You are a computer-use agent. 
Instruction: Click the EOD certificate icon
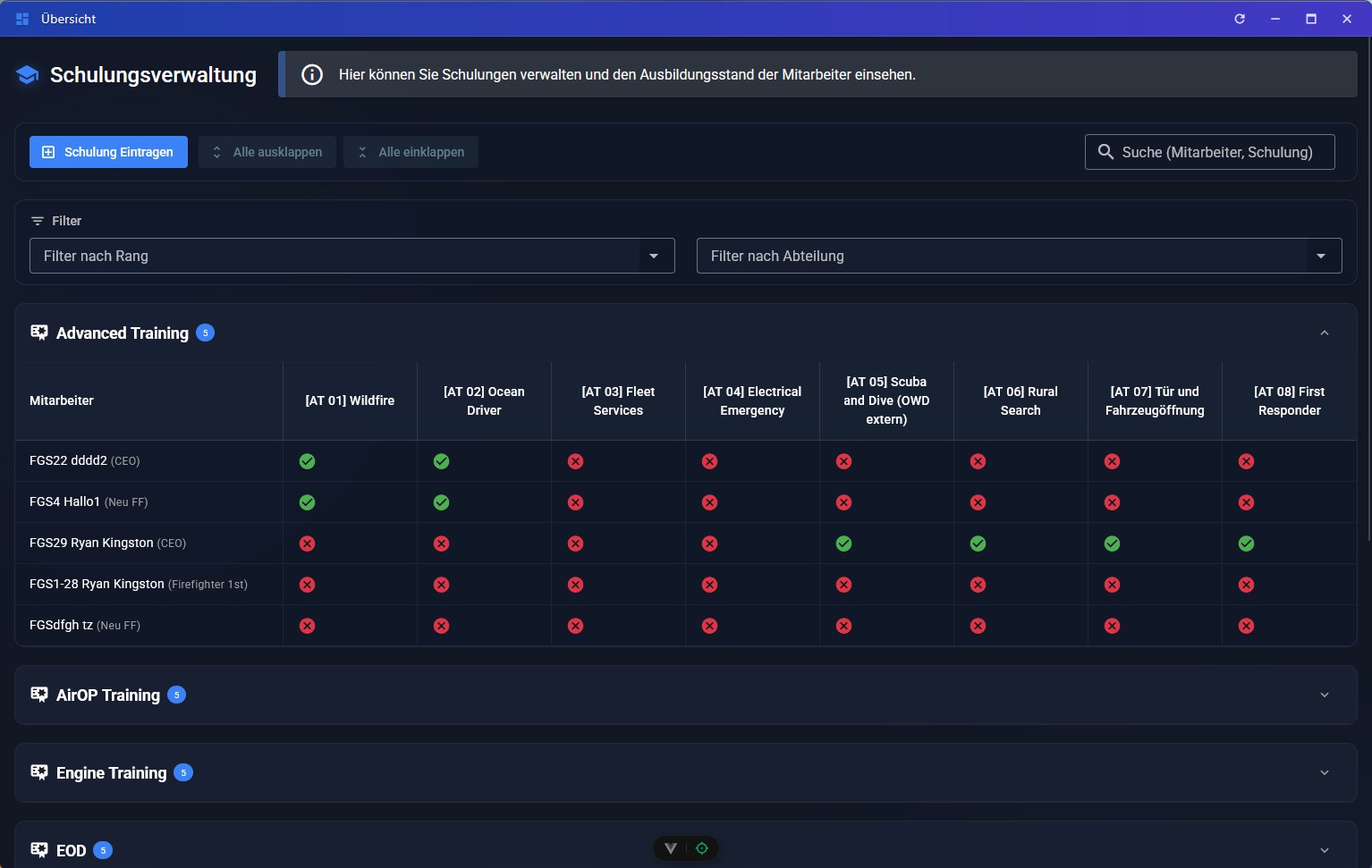(x=39, y=850)
